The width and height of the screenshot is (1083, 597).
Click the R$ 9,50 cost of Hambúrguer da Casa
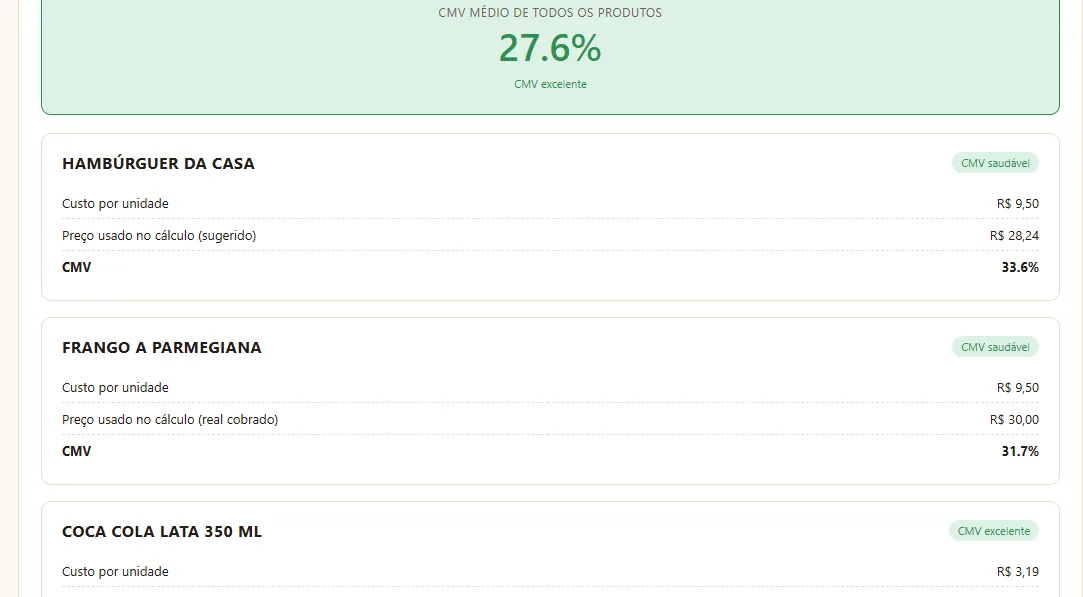click(1017, 204)
